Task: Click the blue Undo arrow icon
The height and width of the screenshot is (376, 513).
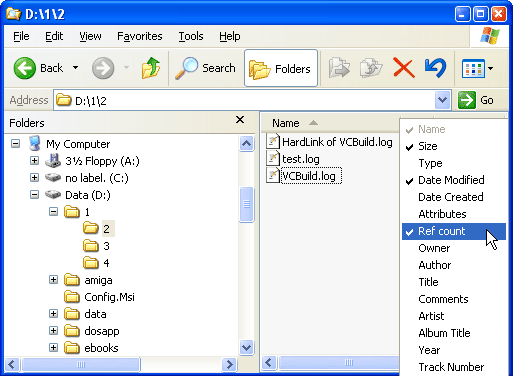Action: click(435, 68)
